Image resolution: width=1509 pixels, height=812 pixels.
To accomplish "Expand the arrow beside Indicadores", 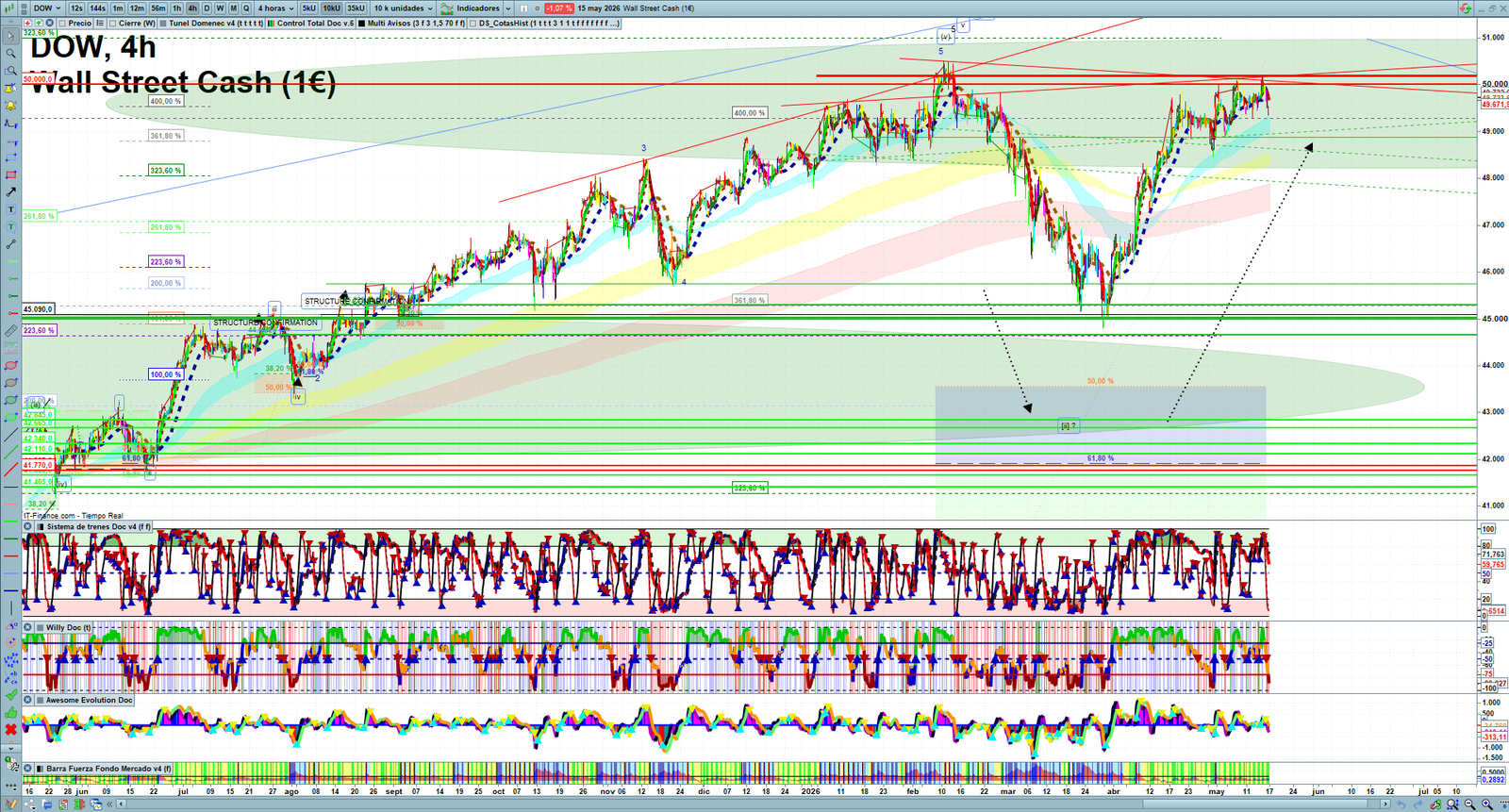I will [x=508, y=8].
